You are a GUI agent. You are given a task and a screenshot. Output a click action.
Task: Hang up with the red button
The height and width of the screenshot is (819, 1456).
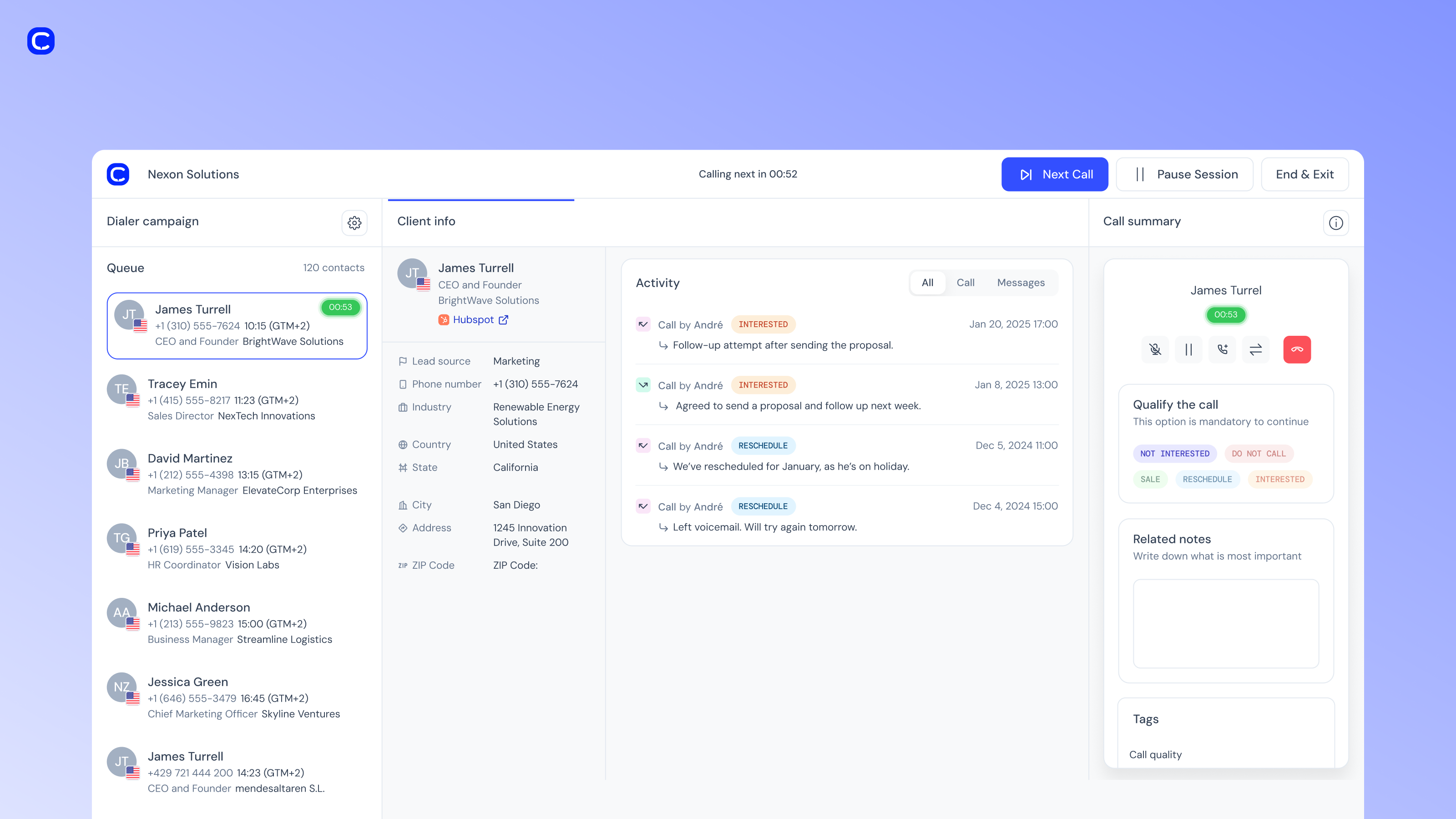1297,349
